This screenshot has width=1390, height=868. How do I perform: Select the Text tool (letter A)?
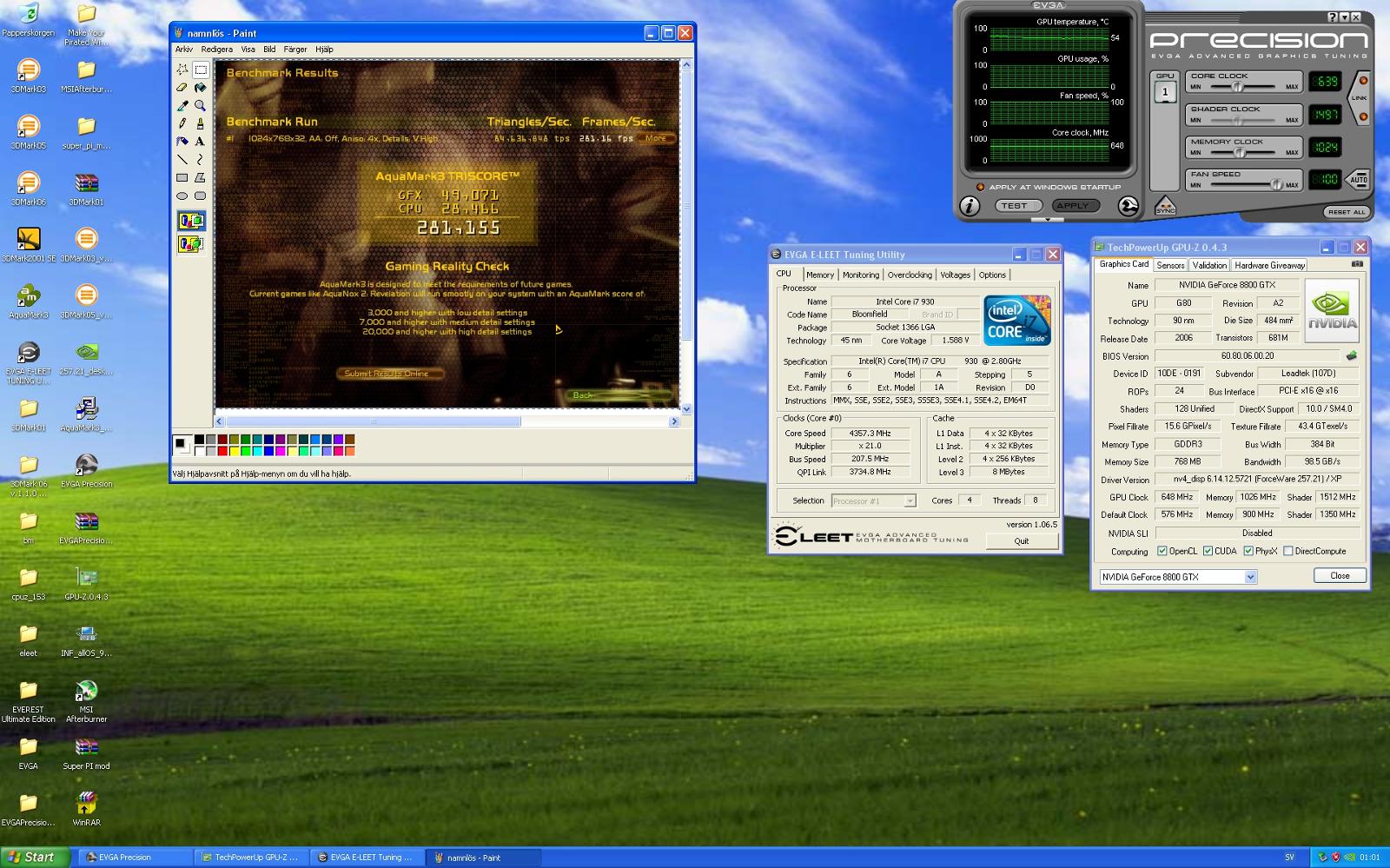coord(200,141)
